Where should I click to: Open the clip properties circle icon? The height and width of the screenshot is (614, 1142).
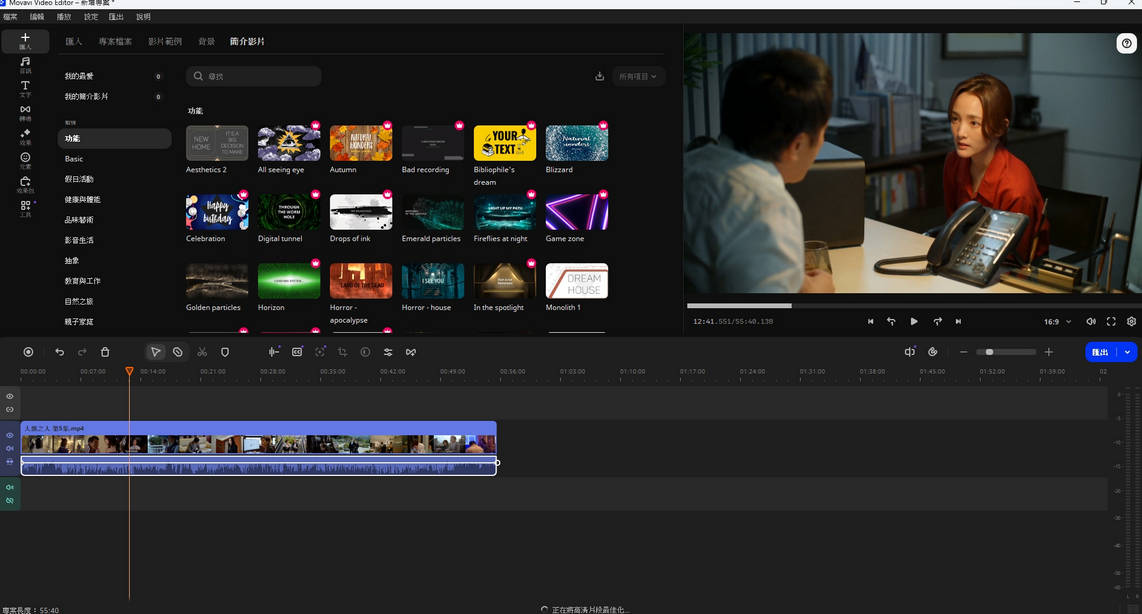tap(366, 352)
